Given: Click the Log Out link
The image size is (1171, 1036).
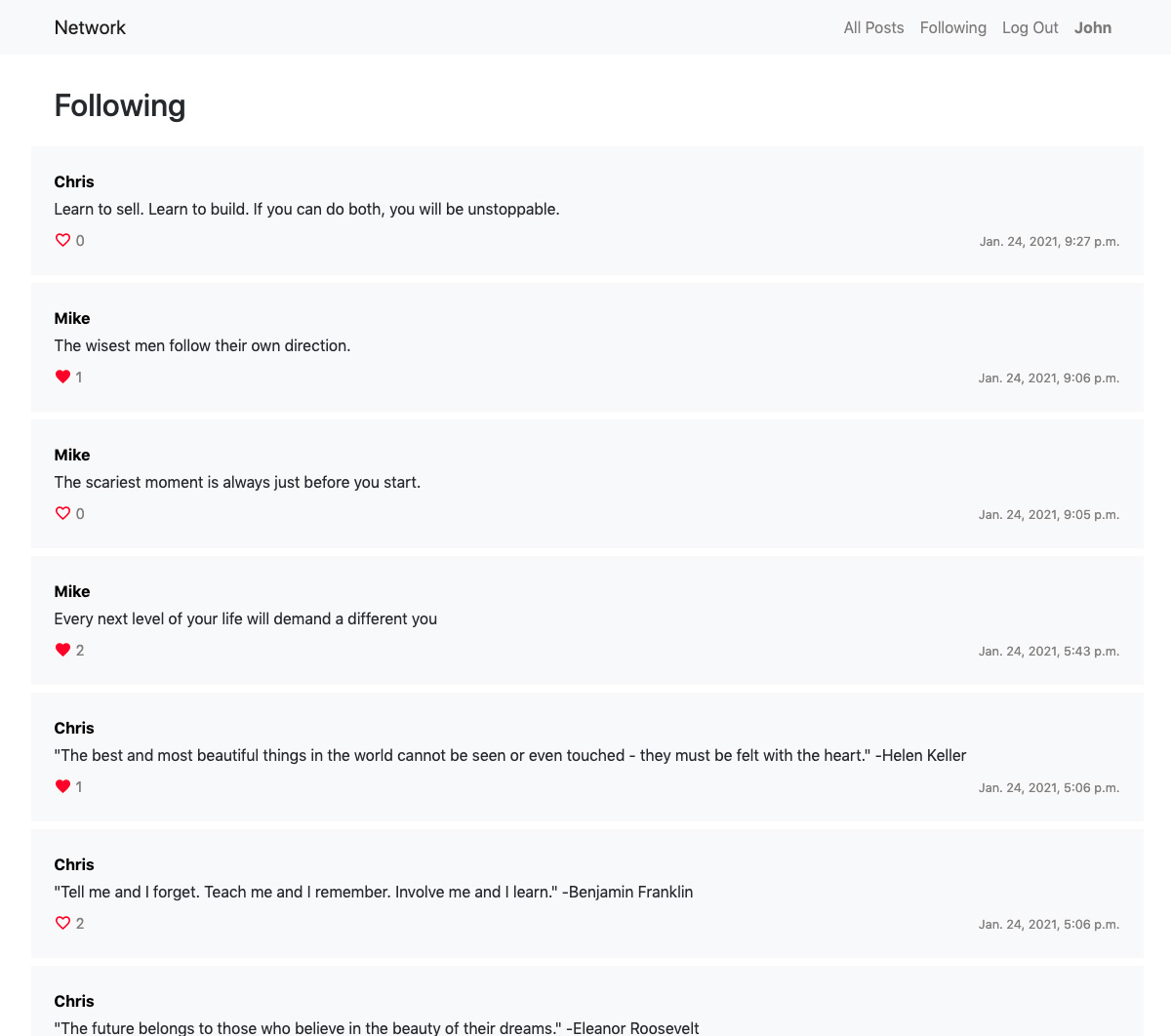Looking at the screenshot, I should 1030,27.
